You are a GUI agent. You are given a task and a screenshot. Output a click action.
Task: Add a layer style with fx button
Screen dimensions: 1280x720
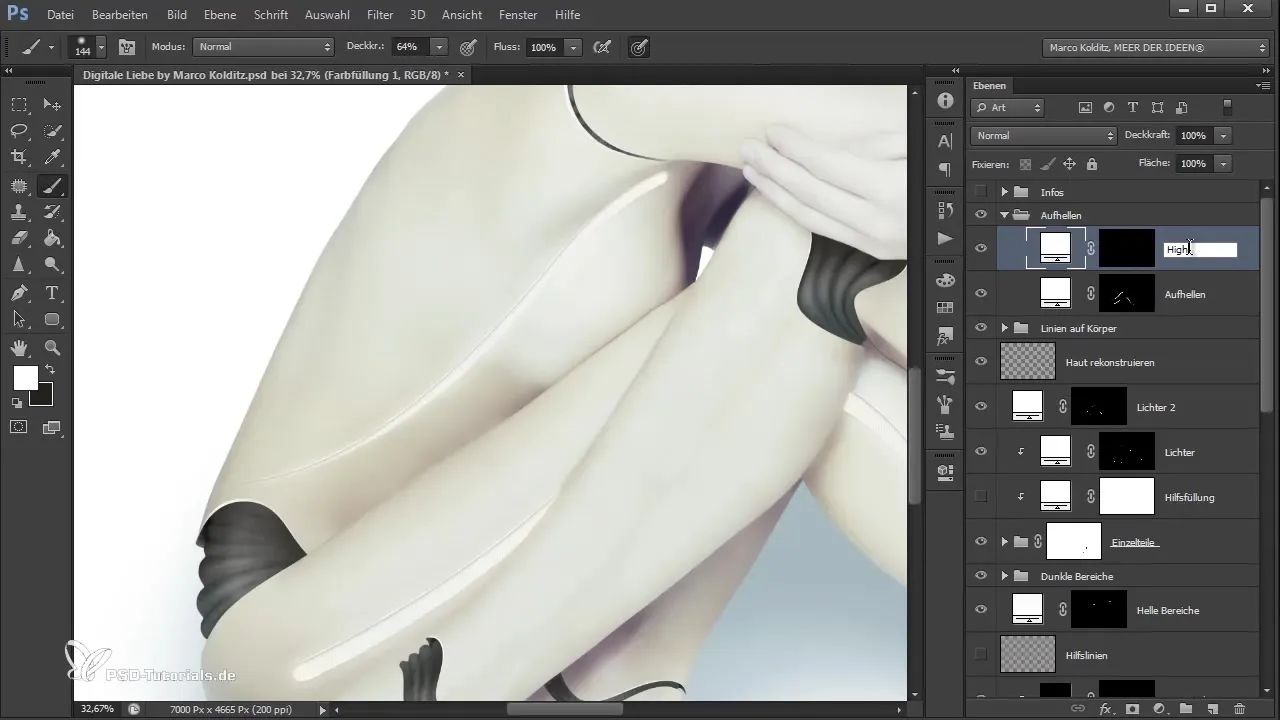point(1106,709)
